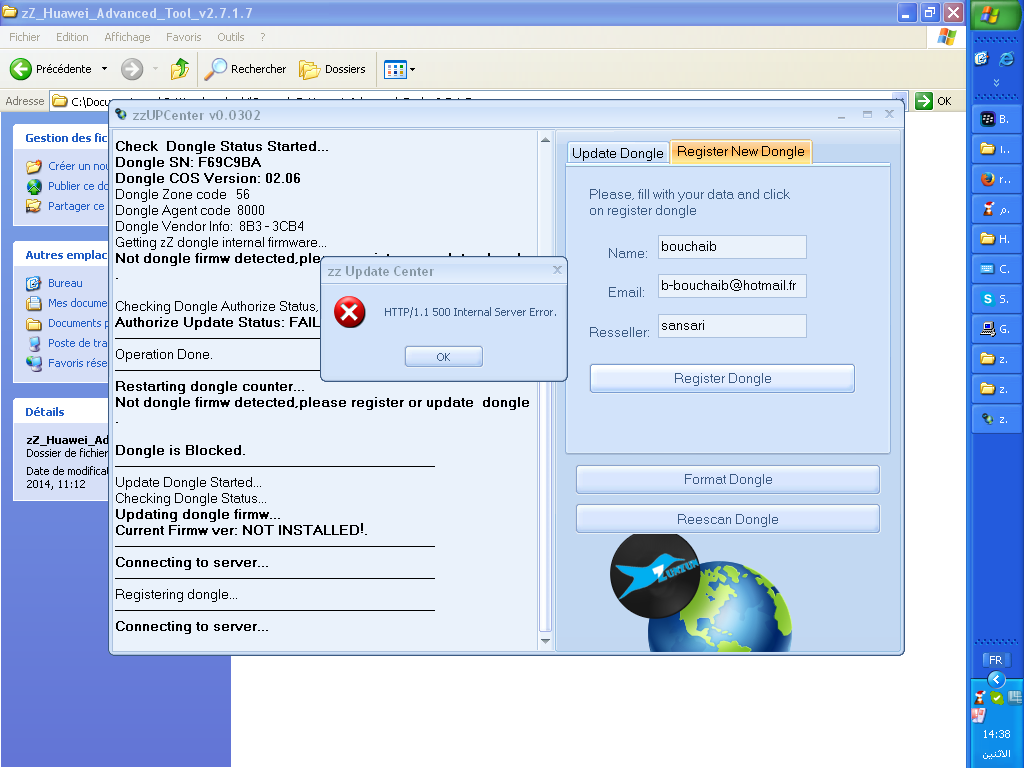Open the zzUPCenter taskbar item
The image size is (1024, 768).
coord(996,419)
